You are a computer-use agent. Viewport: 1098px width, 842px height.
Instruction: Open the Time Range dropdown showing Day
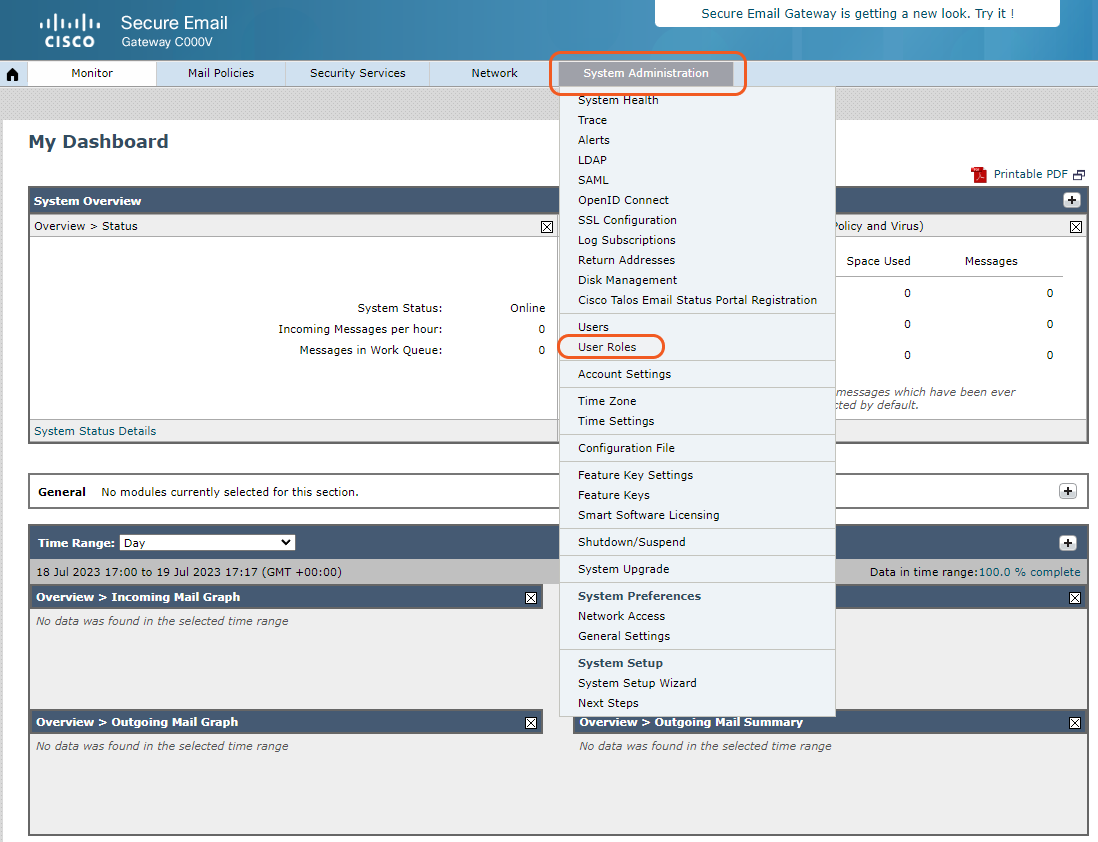(207, 542)
